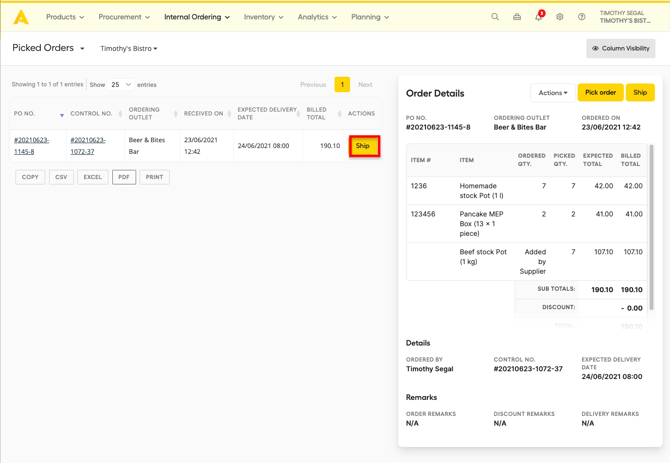
Task: Click Ship button in table row
Action: (x=364, y=146)
